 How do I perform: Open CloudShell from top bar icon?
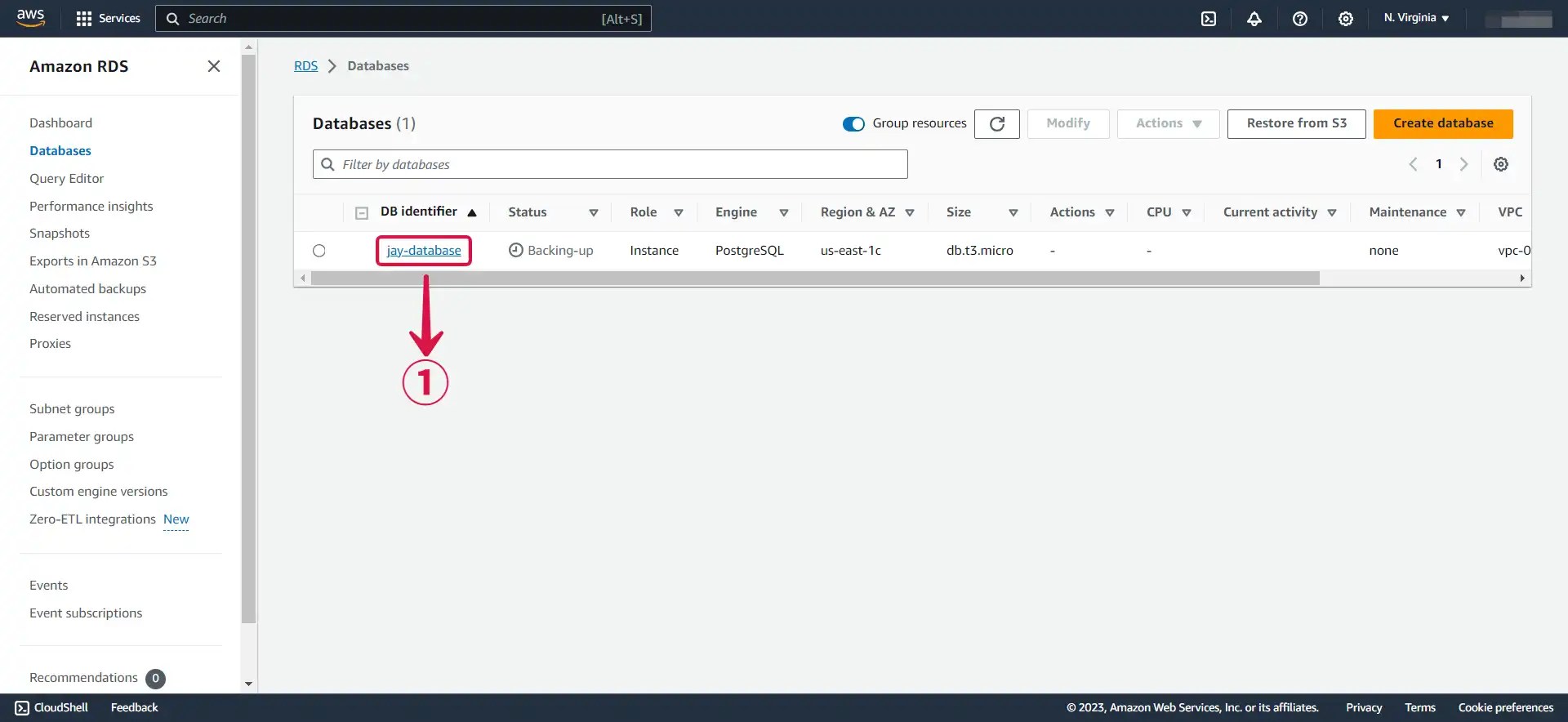[1209, 18]
